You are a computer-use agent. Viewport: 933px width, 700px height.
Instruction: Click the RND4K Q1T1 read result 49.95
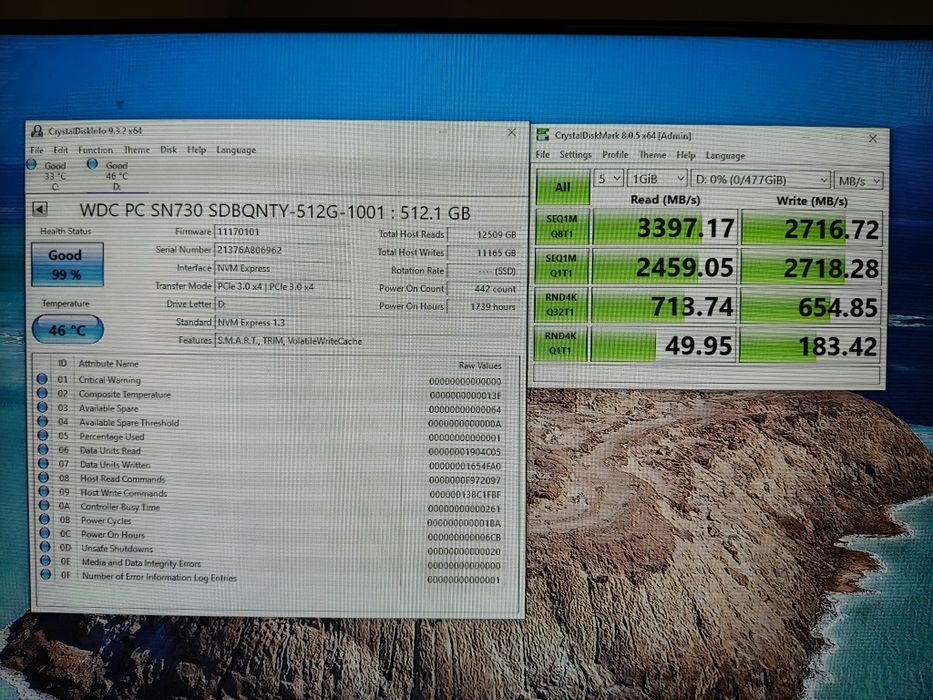[664, 345]
